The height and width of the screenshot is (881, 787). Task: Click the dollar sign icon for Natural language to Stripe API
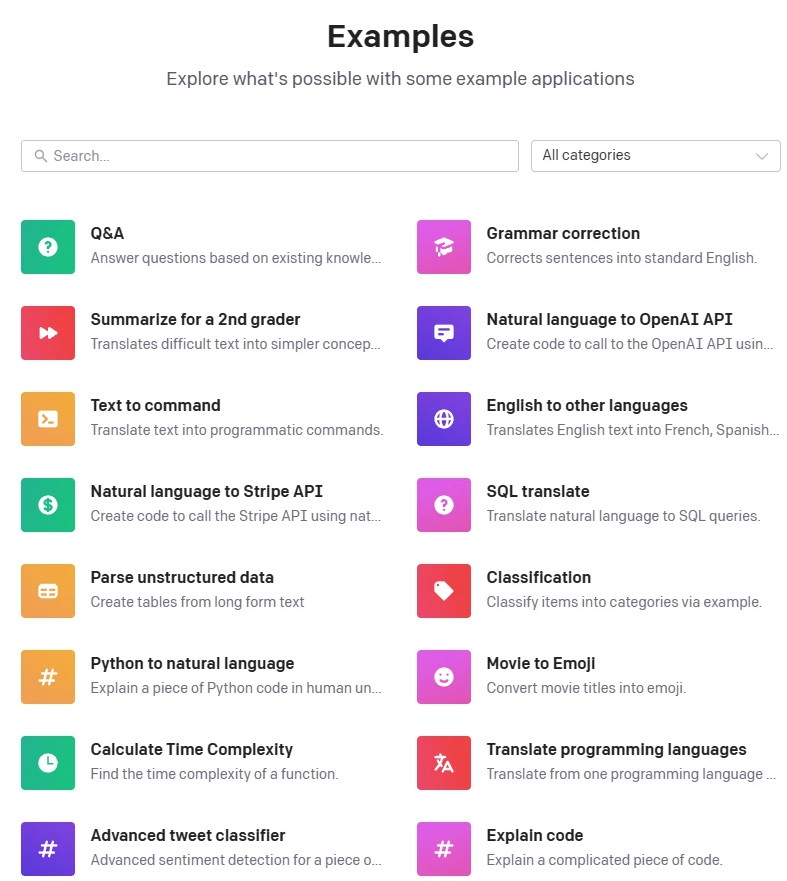pyautogui.click(x=48, y=505)
